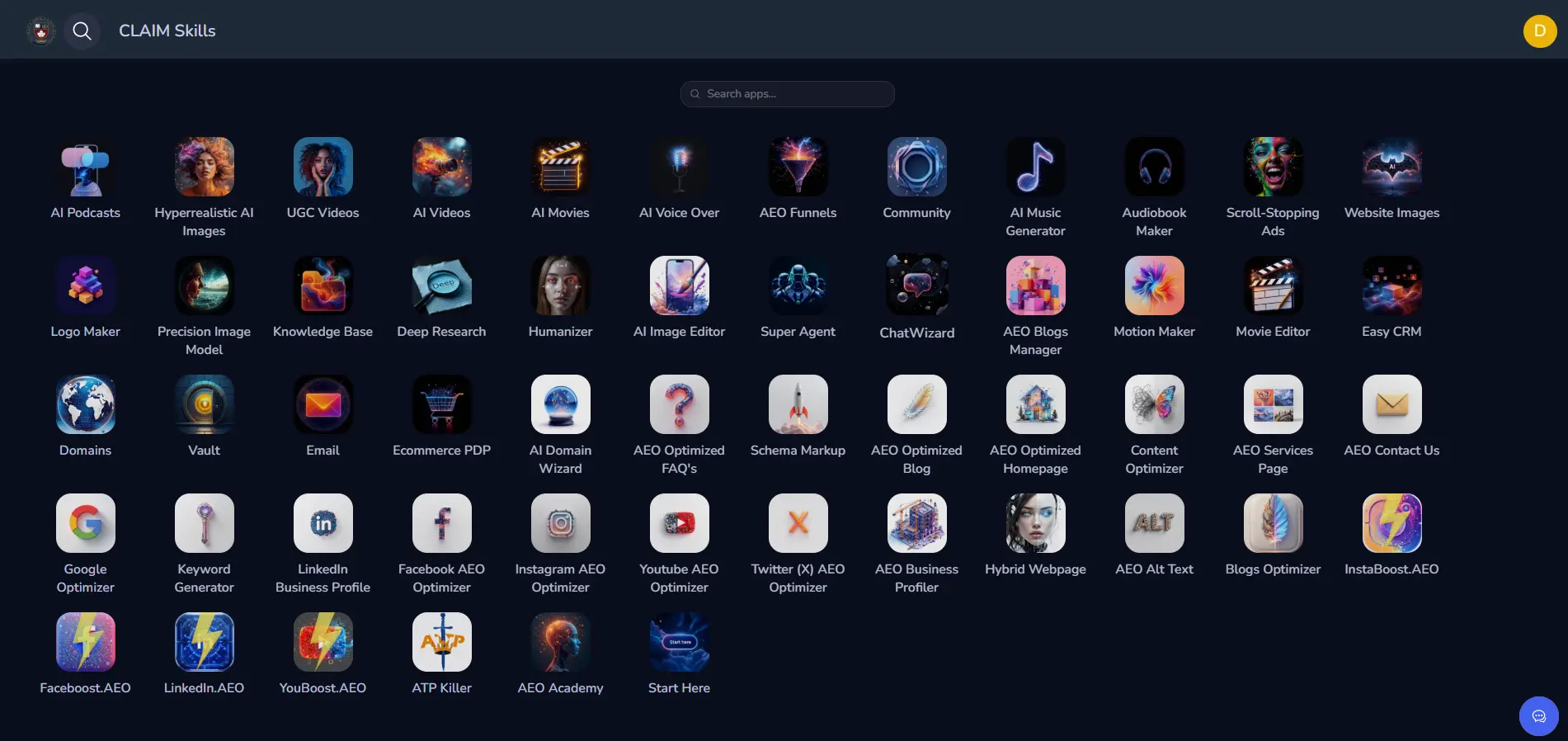The image size is (1568, 741).
Task: Launch the Schema Markup rocket icon
Action: pyautogui.click(x=798, y=404)
